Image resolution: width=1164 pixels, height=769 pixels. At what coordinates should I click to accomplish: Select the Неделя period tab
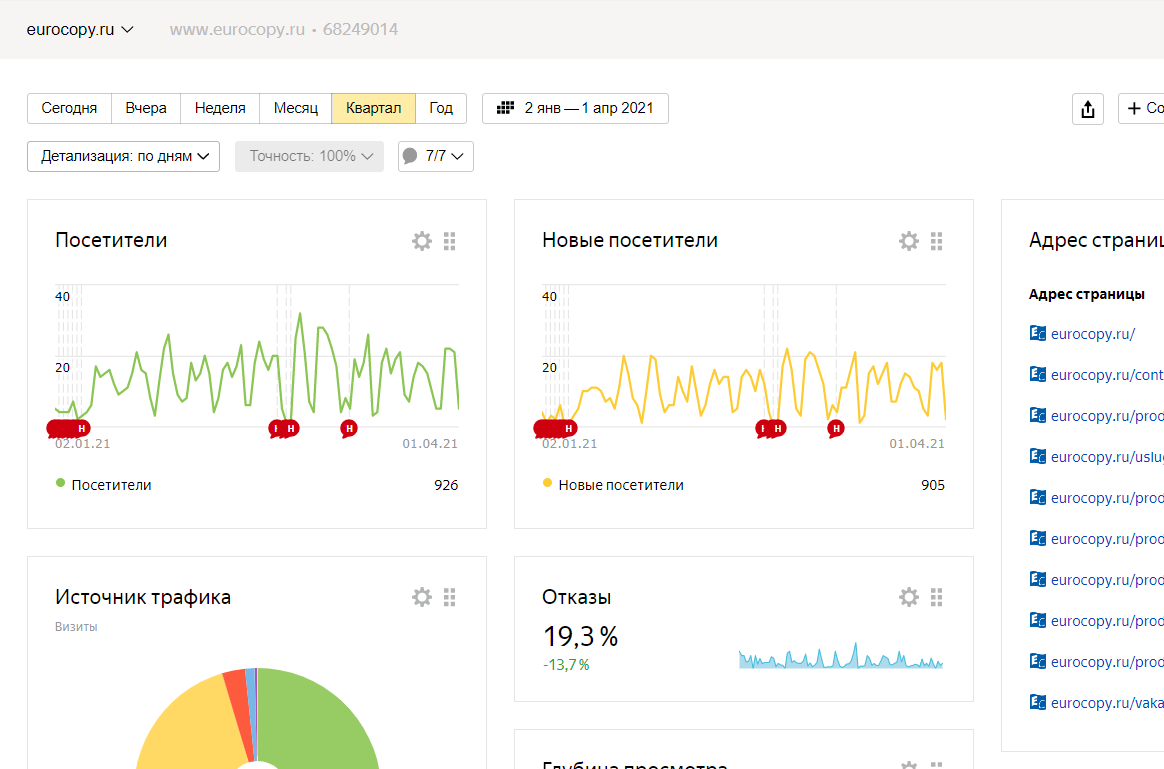[x=220, y=108]
